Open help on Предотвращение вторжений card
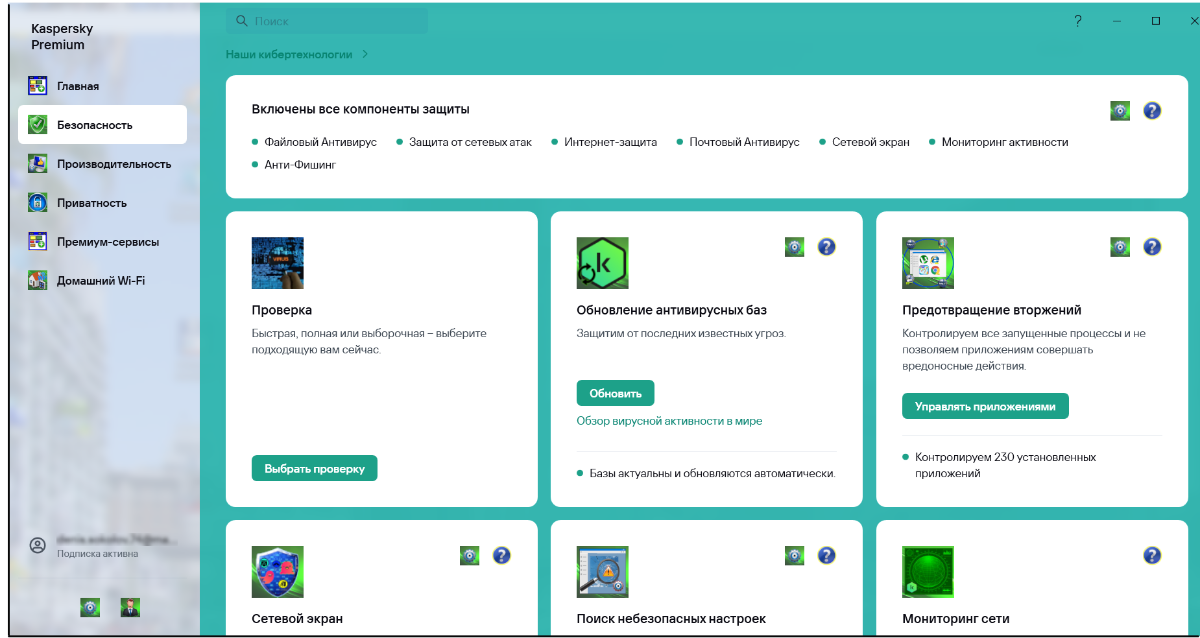 pos(1152,247)
